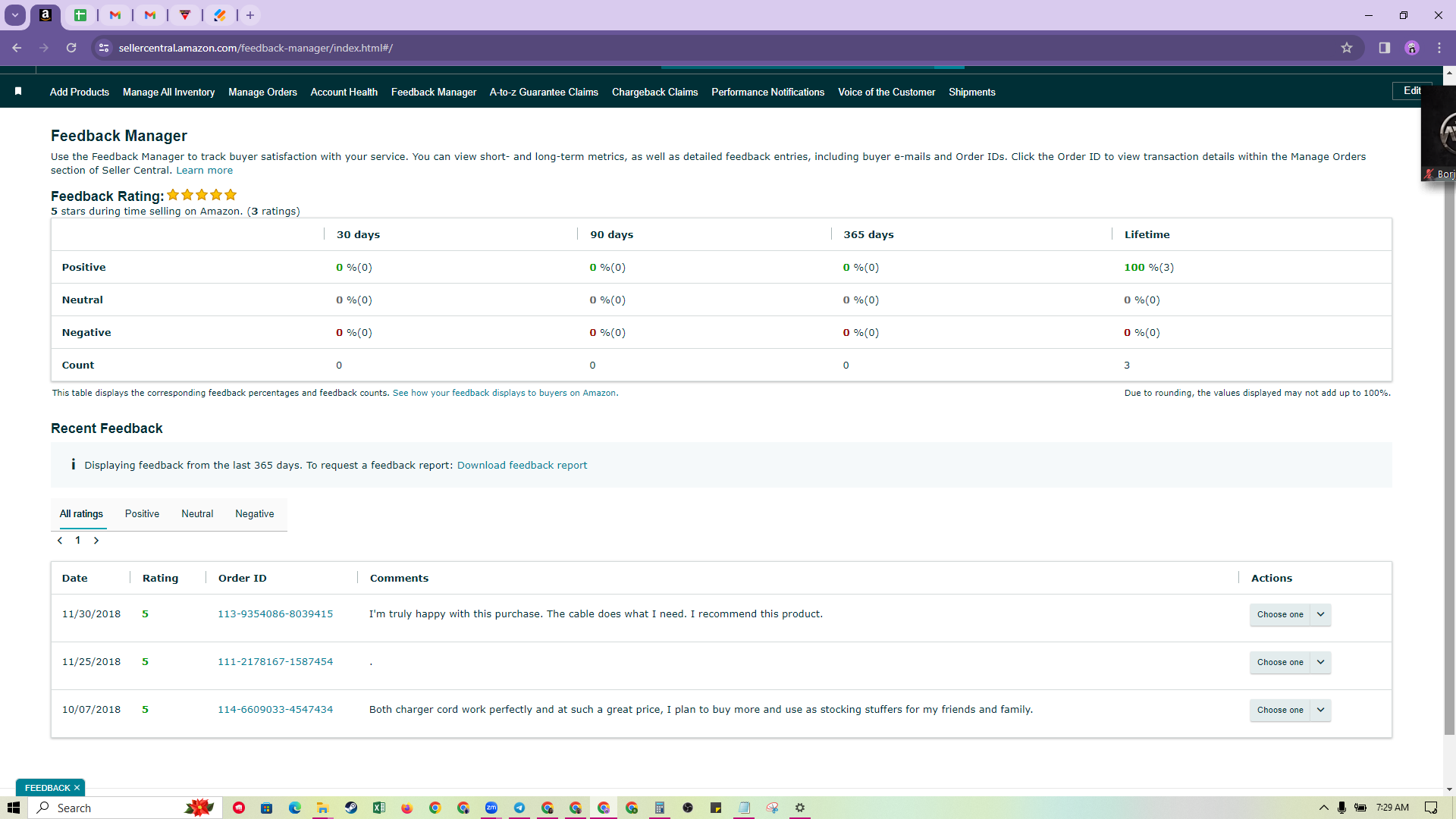
Task: Select the Negative feedback tab
Action: tap(255, 514)
